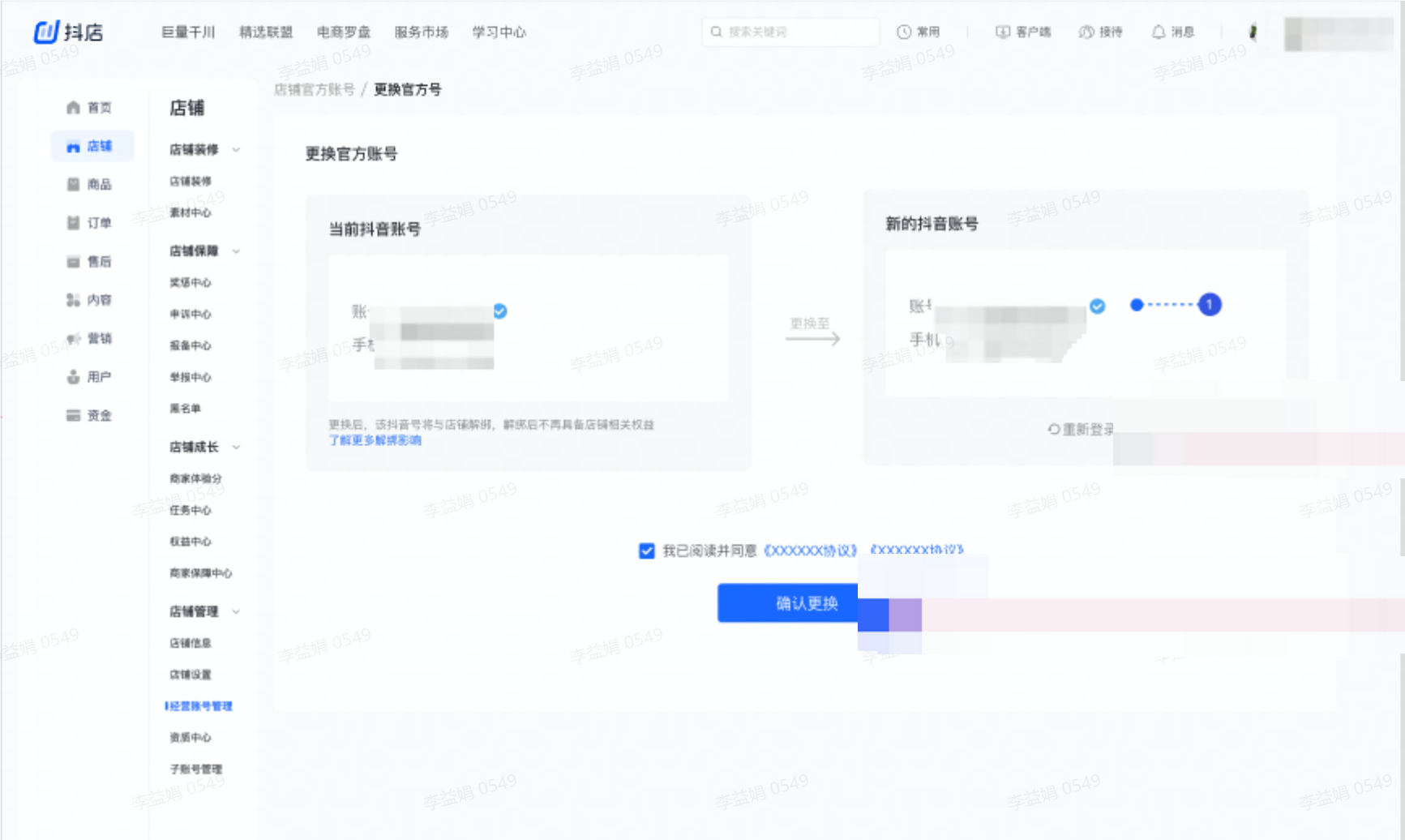Expand the 店铺保障 section chevron
The height and width of the screenshot is (840, 1405).
pyautogui.click(x=236, y=251)
